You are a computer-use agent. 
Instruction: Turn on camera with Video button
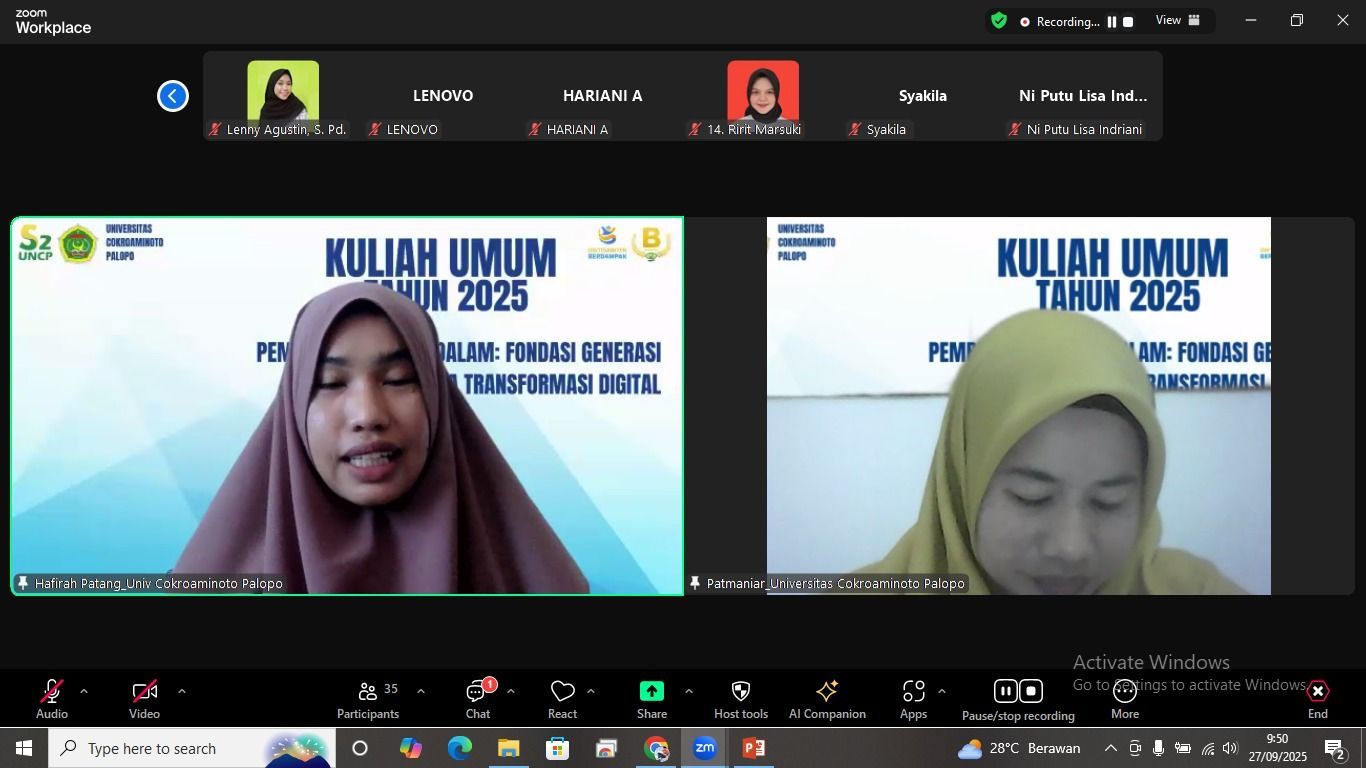(144, 699)
